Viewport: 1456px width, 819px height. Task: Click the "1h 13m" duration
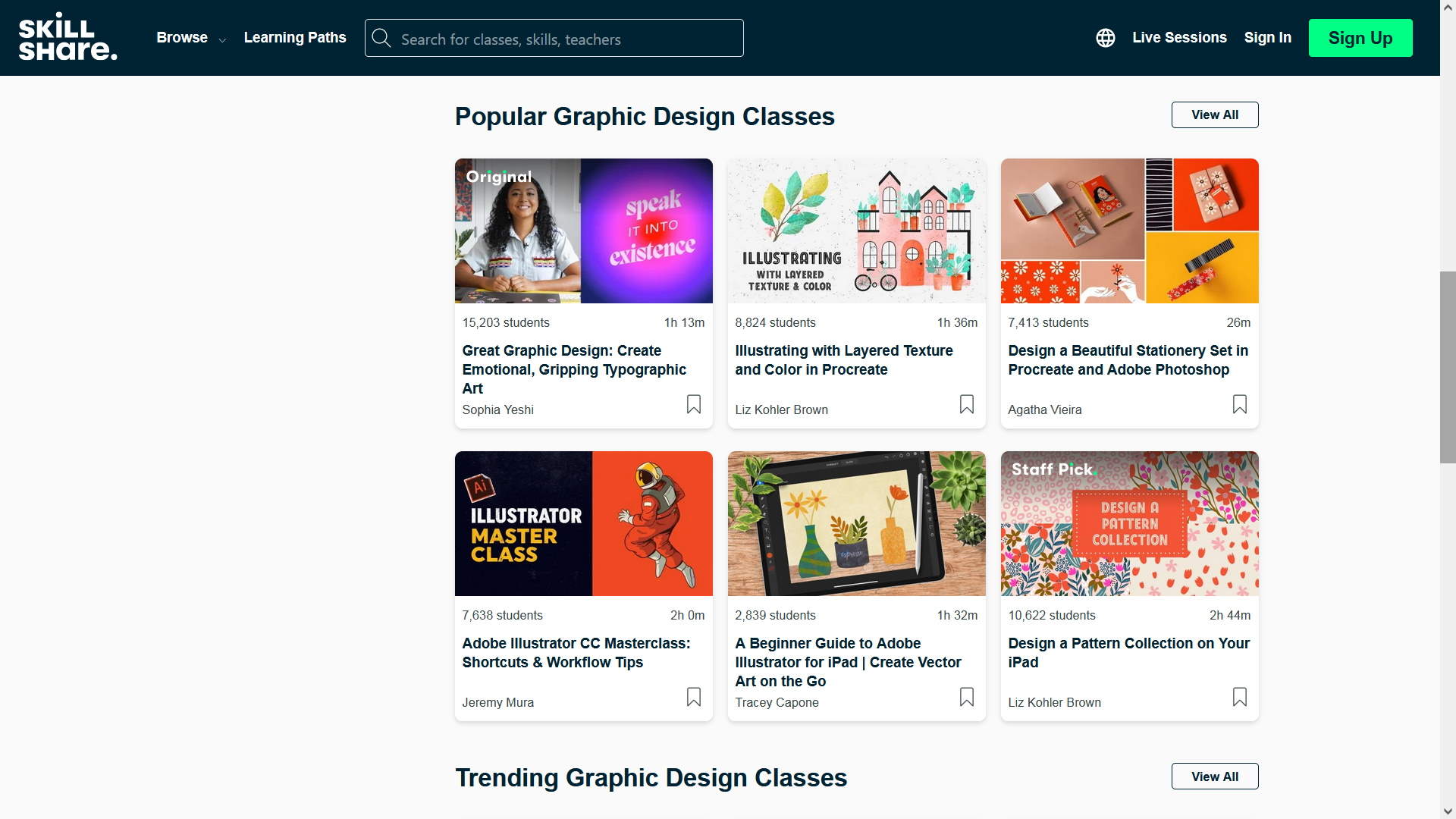coord(684,322)
